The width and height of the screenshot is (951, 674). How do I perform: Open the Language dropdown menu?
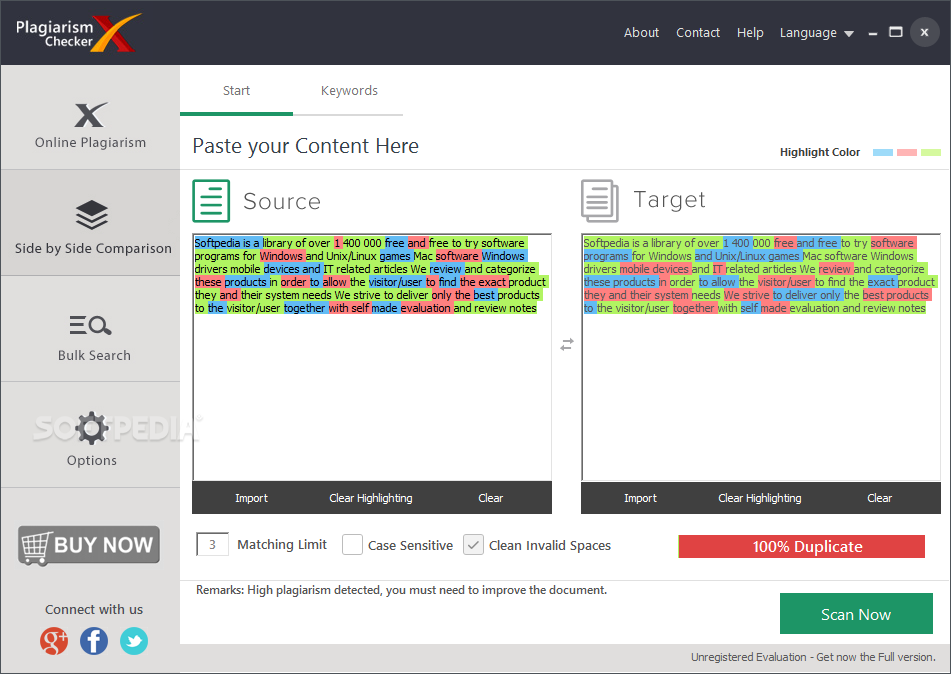click(x=816, y=33)
